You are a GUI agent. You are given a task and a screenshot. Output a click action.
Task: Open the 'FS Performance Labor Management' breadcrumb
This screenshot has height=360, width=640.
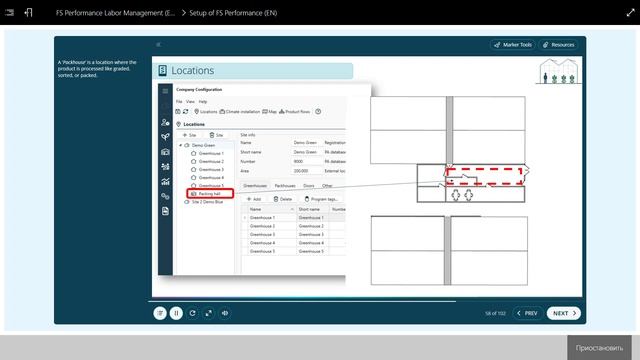click(x=115, y=13)
